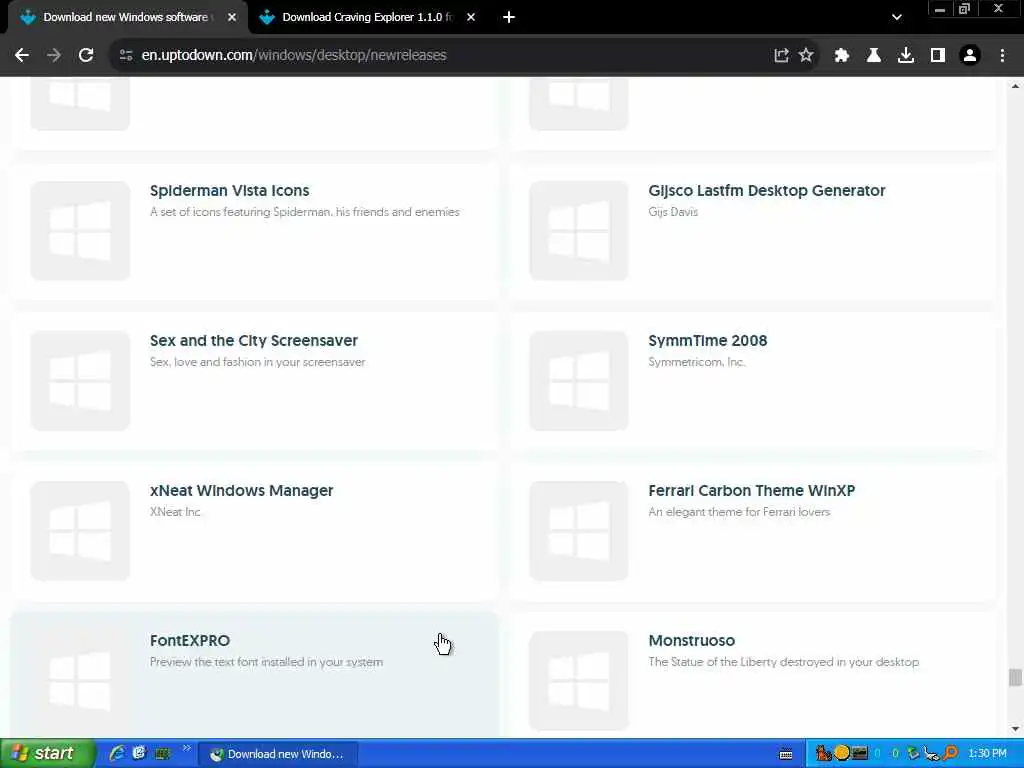The width and height of the screenshot is (1024, 768).
Task: Open Monstruoso app listing
Action: tap(692, 641)
